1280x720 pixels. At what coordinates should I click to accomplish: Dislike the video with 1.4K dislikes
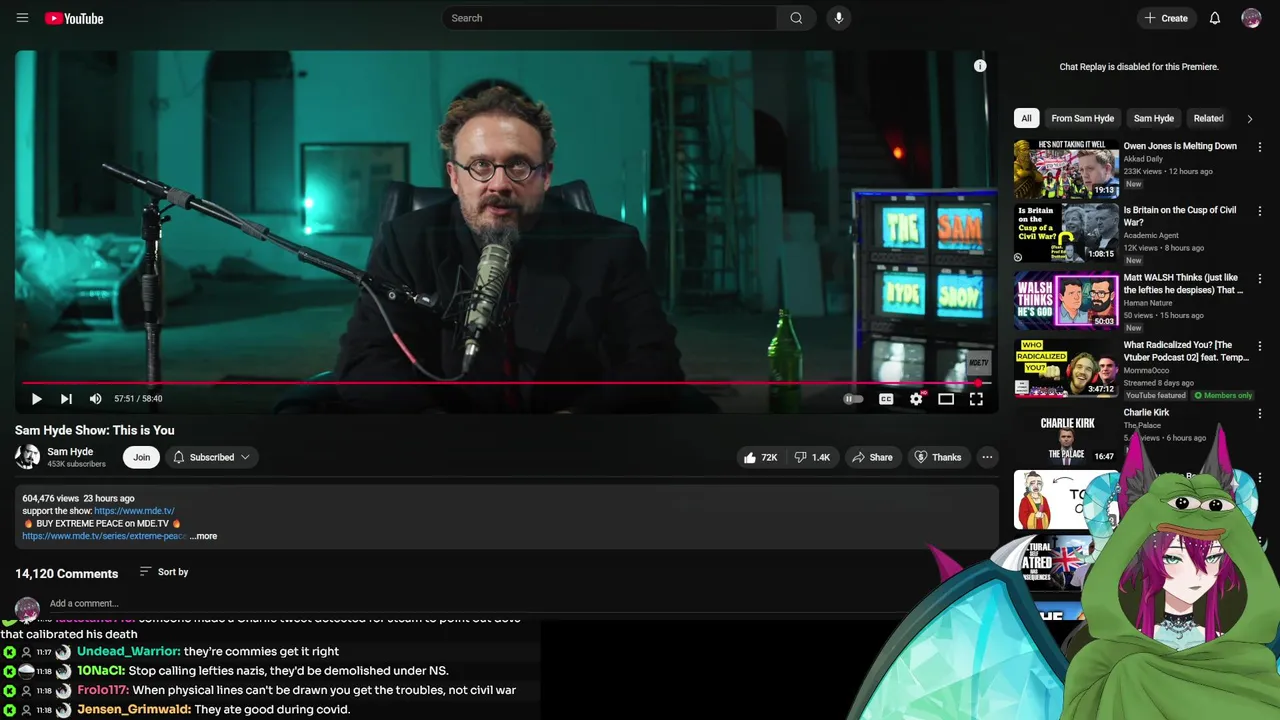pos(813,457)
